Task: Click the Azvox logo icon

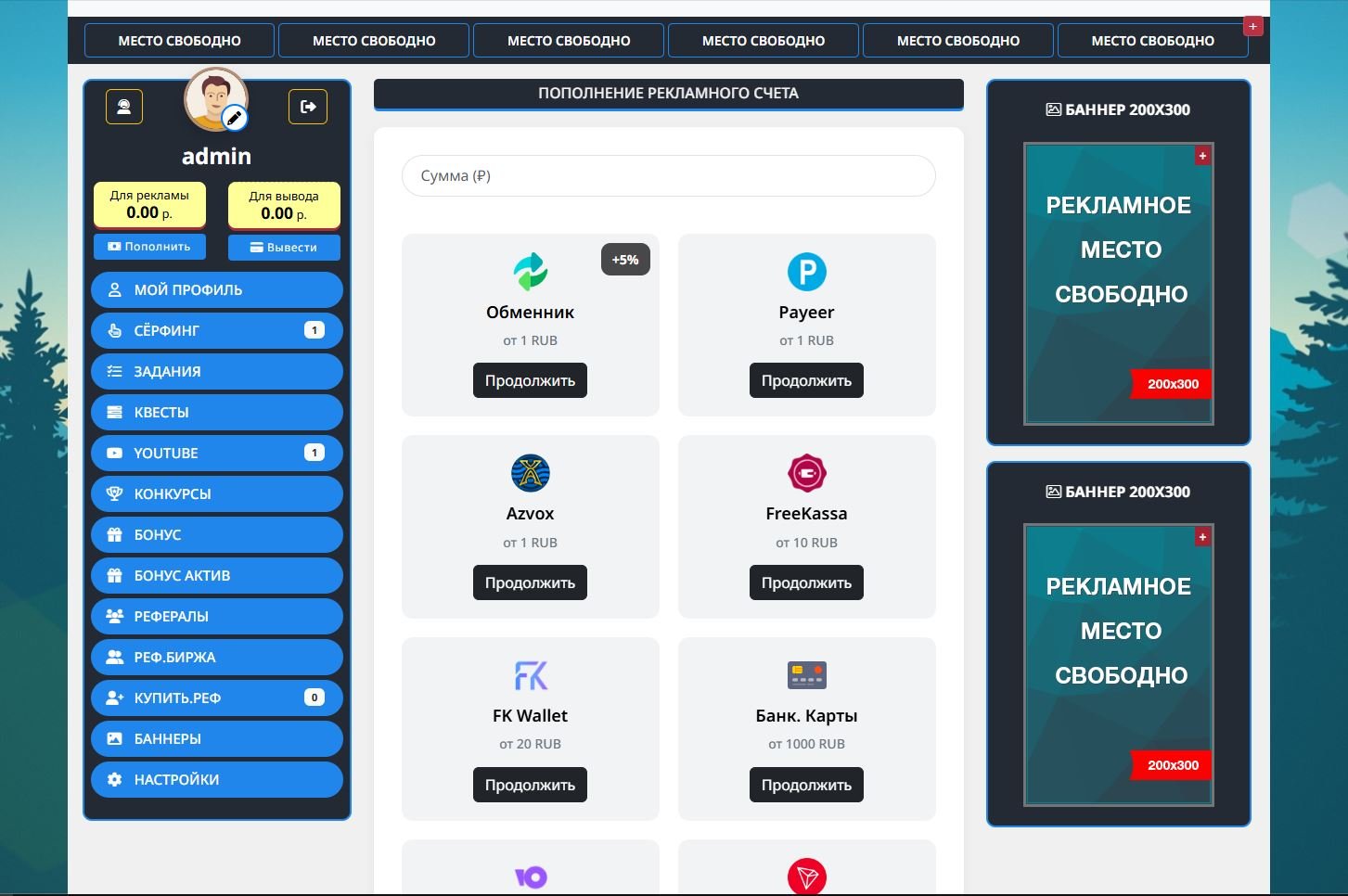Action: 531,473
